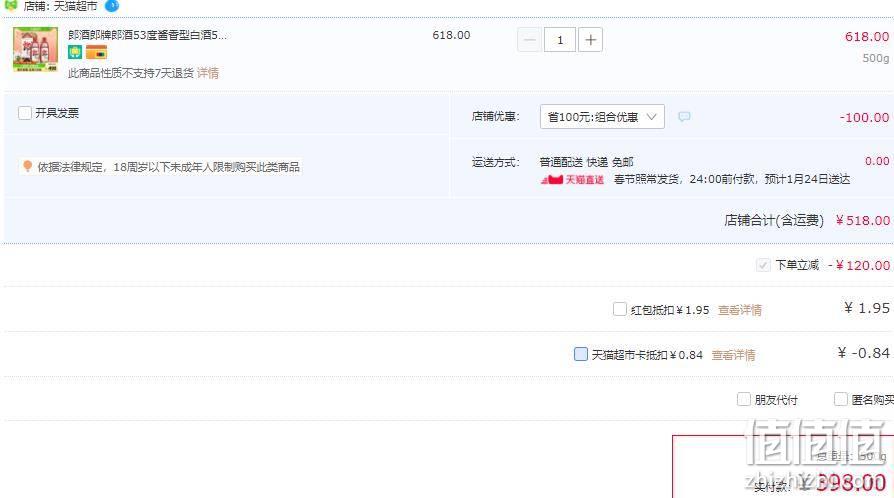
Task: Open product link 郎酒郎牌郎酒53度酱香型白酒
Action: (147, 35)
